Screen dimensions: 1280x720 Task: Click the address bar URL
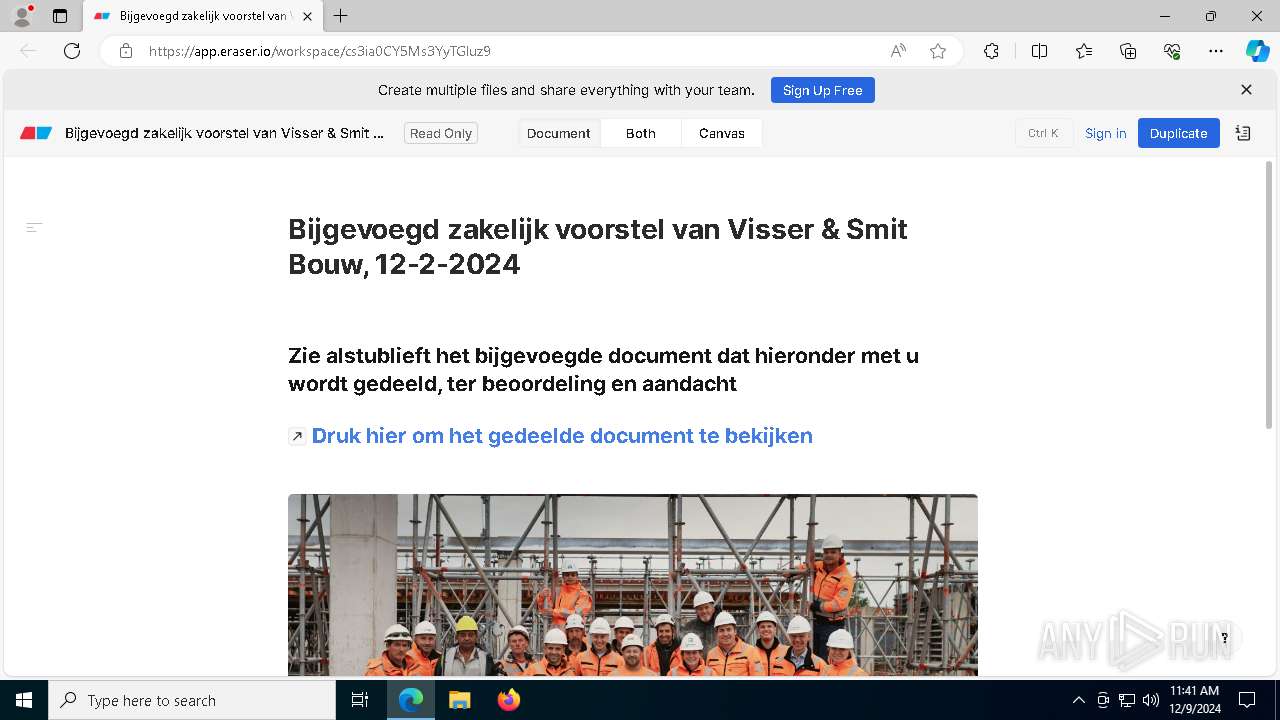(x=320, y=51)
